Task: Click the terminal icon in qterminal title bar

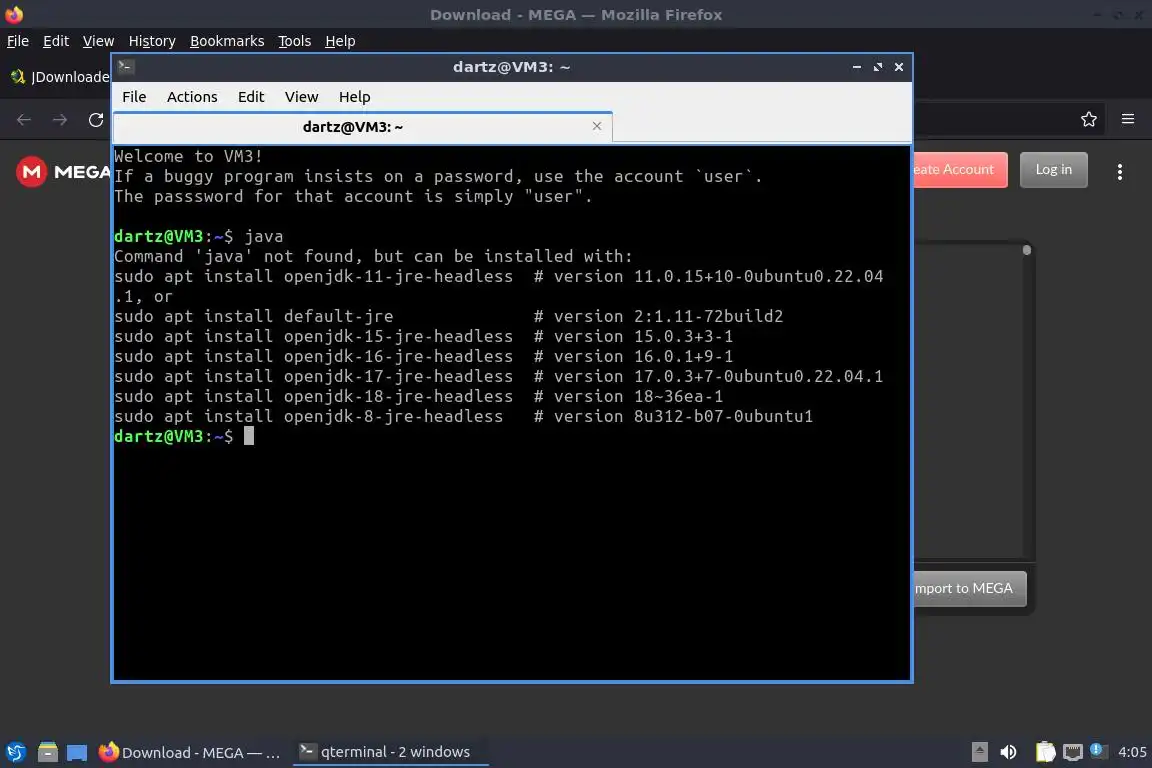Action: (x=125, y=67)
